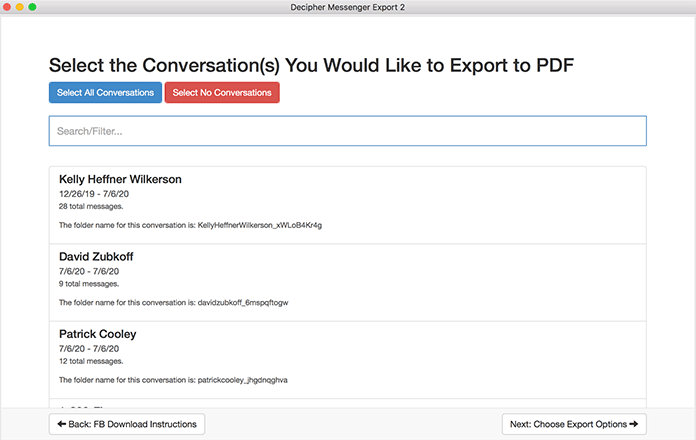Viewport: 696px width, 440px height.
Task: Click Select No Conversations button
Action: tap(222, 92)
